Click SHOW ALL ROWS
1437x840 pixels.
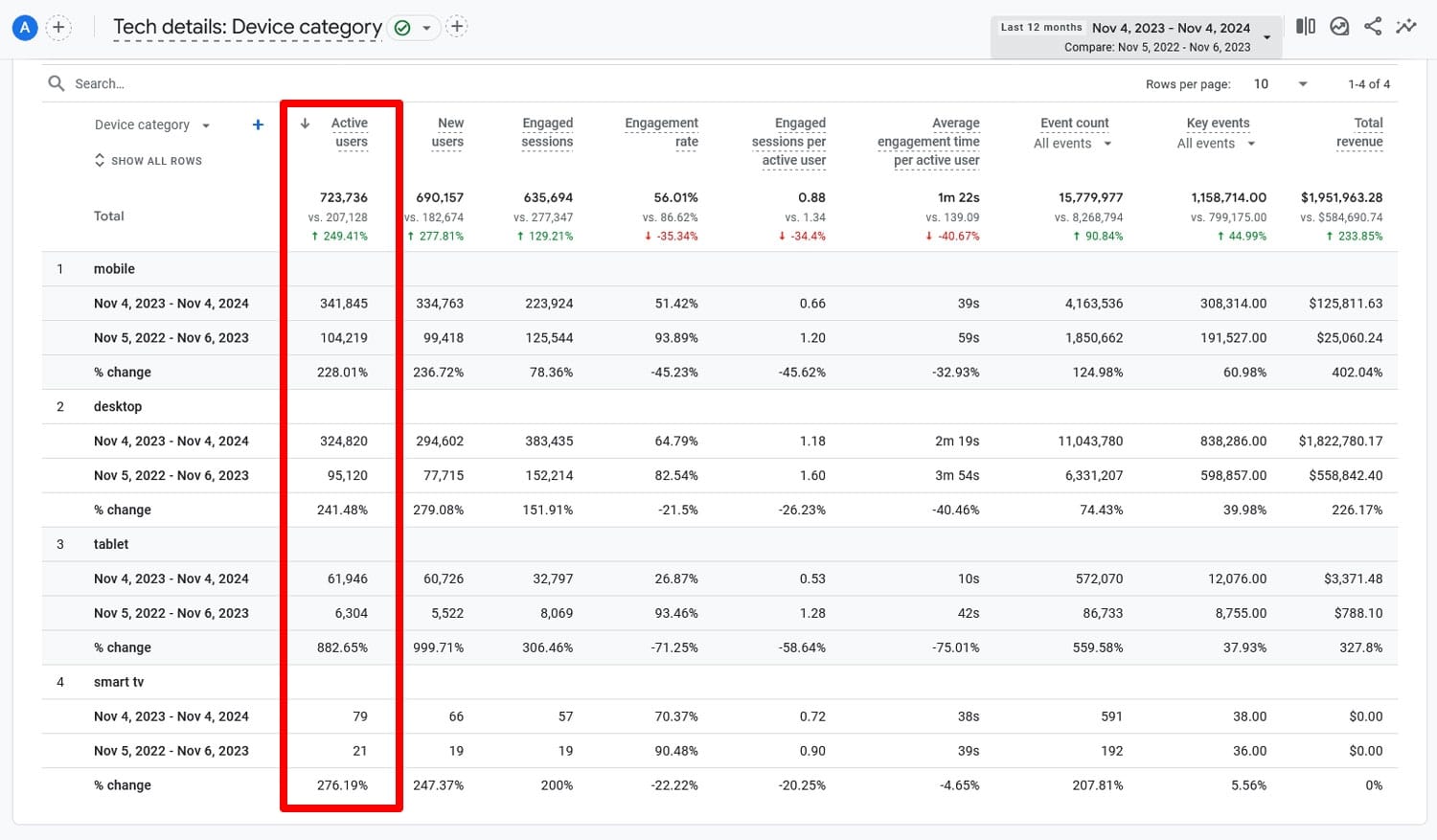[156, 160]
